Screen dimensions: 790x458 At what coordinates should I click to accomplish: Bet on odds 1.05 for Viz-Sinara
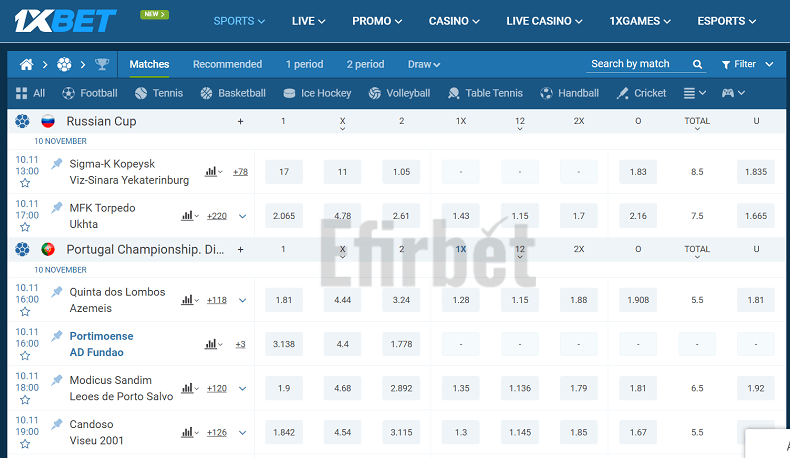point(401,172)
